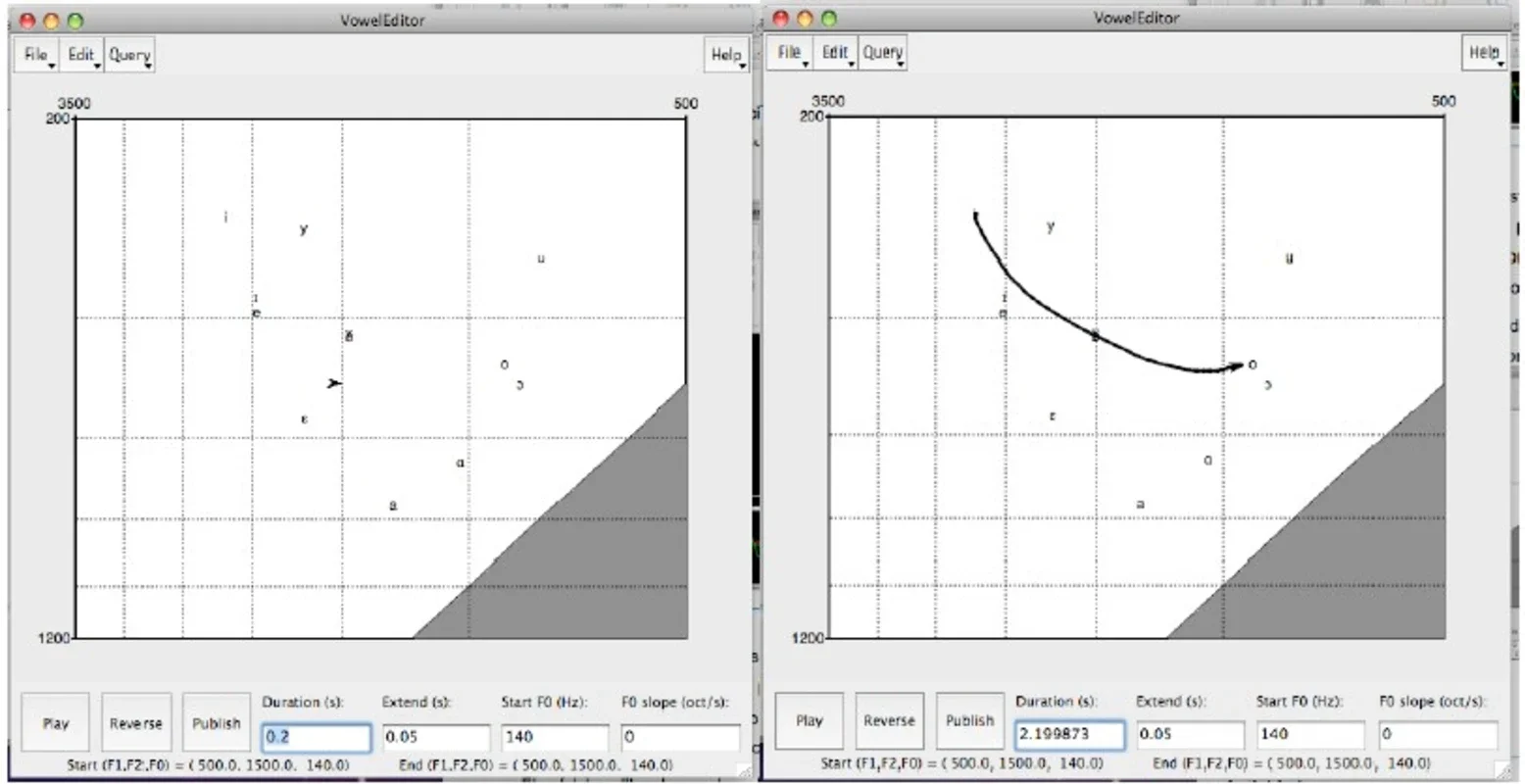Click vowel mark 'ɛ' in left chart
Image resolution: width=1525 pixels, height=784 pixels.
pos(305,419)
